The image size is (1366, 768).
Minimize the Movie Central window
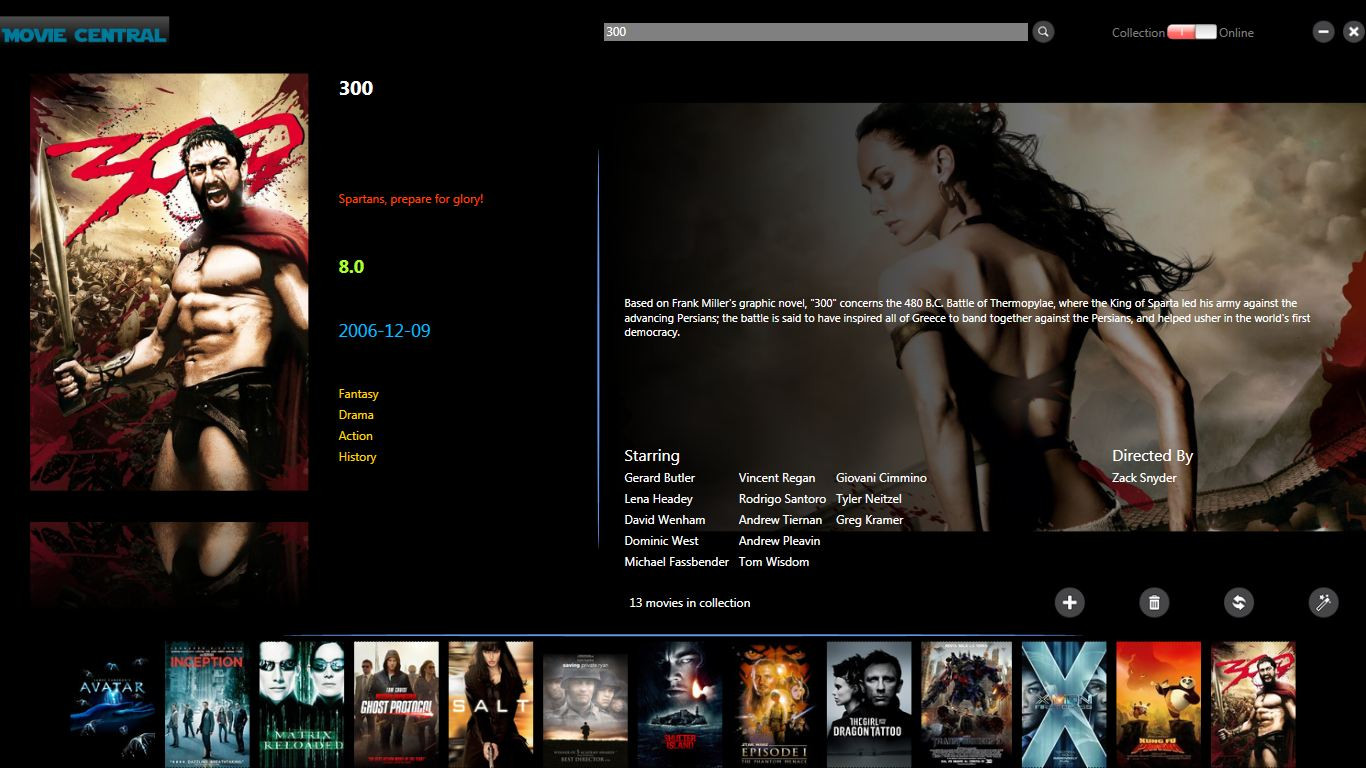[x=1323, y=32]
